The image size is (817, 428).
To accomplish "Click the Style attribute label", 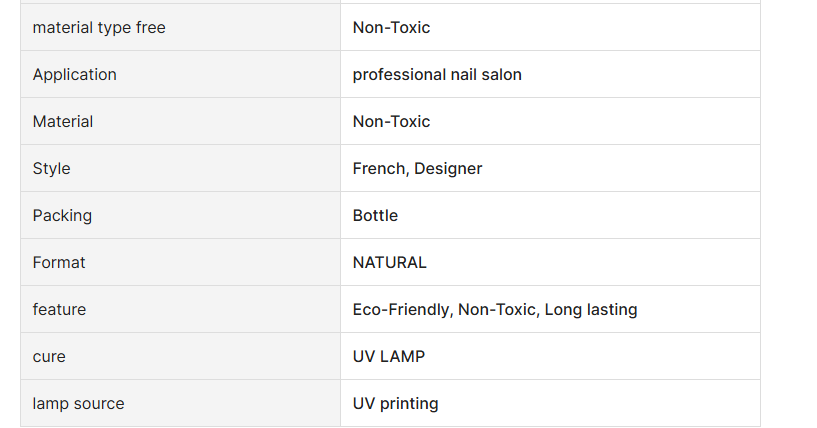I will click(51, 168).
